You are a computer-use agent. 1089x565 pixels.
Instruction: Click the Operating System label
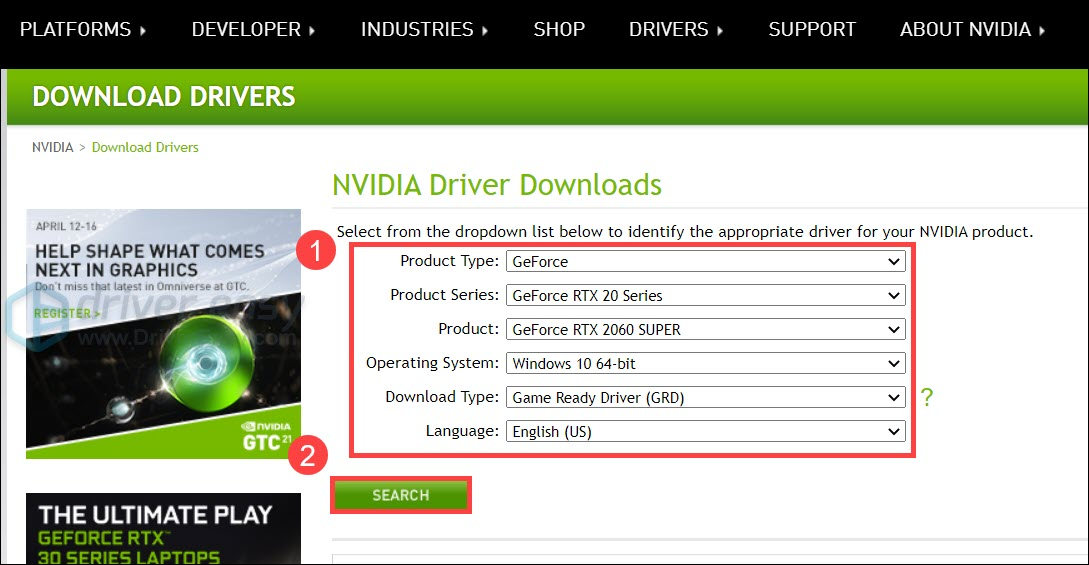pyautogui.click(x=432, y=363)
